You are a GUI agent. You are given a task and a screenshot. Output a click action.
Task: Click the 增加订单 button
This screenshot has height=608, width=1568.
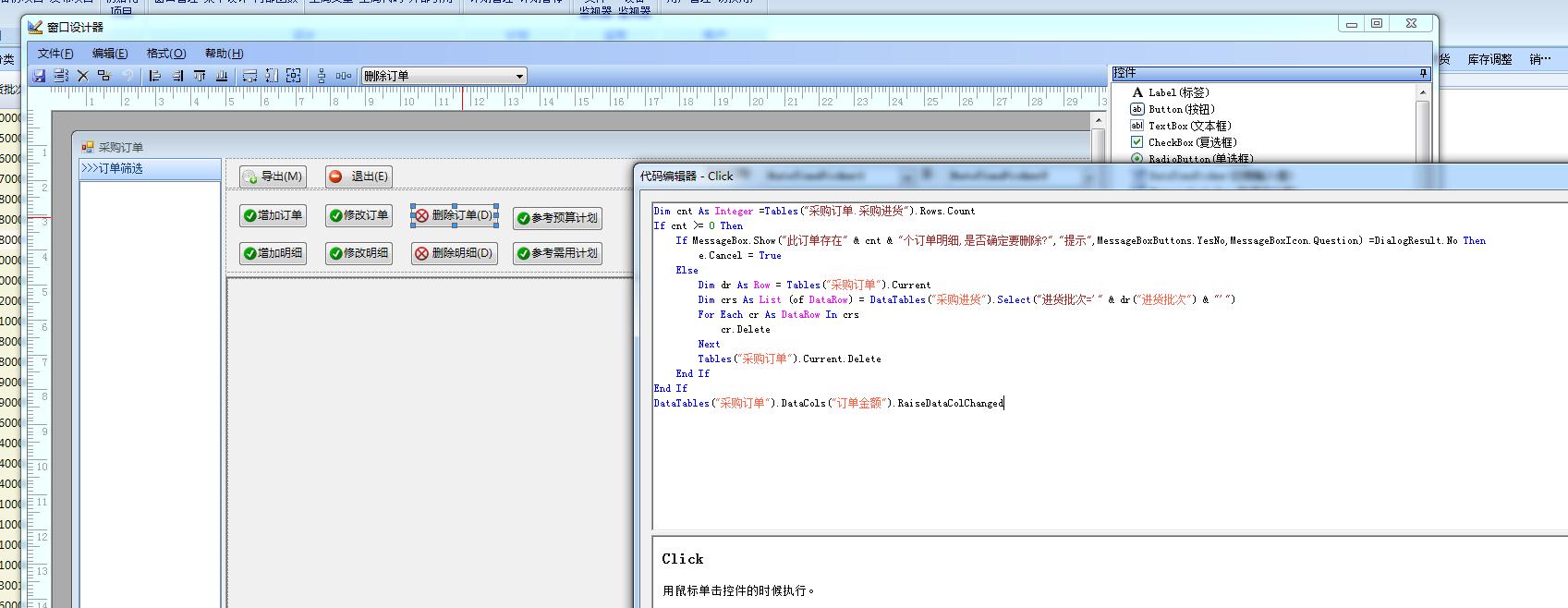(x=273, y=215)
